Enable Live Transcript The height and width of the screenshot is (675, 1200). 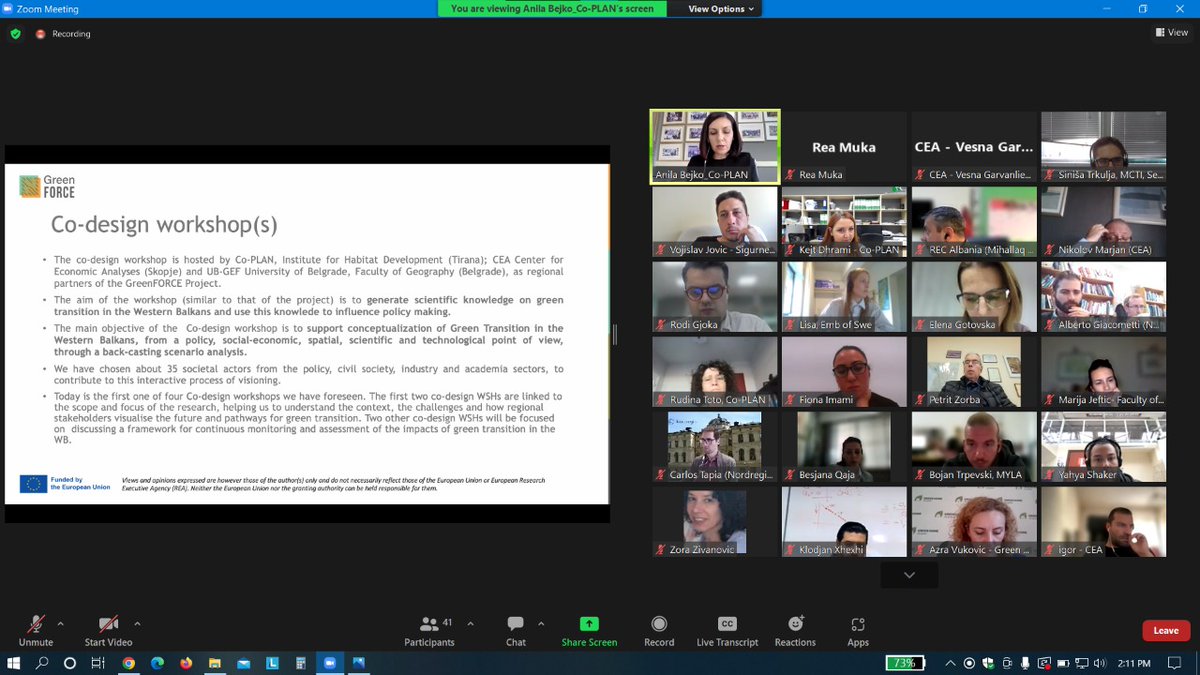tap(727, 630)
